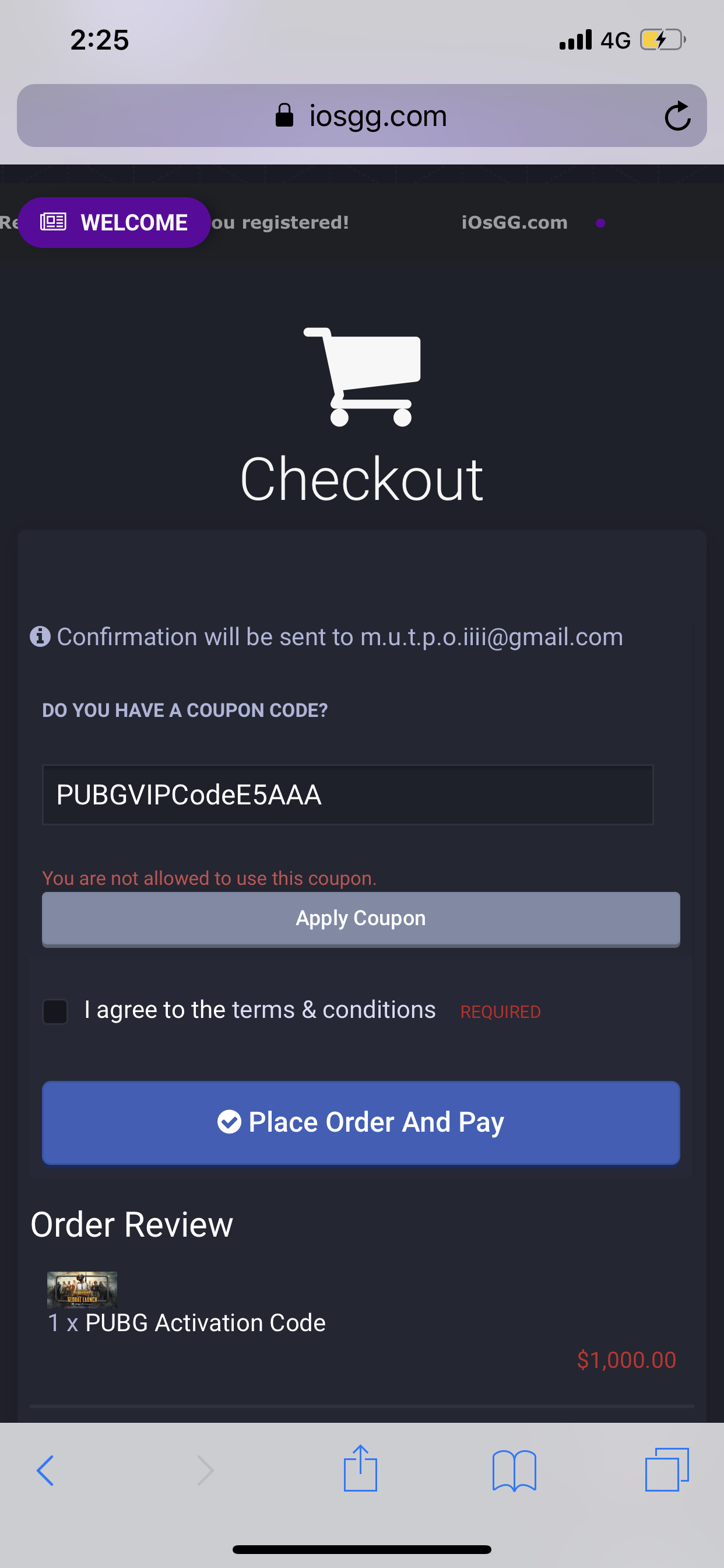
Task: Tap the Safari back arrow
Action: pos(45,1471)
